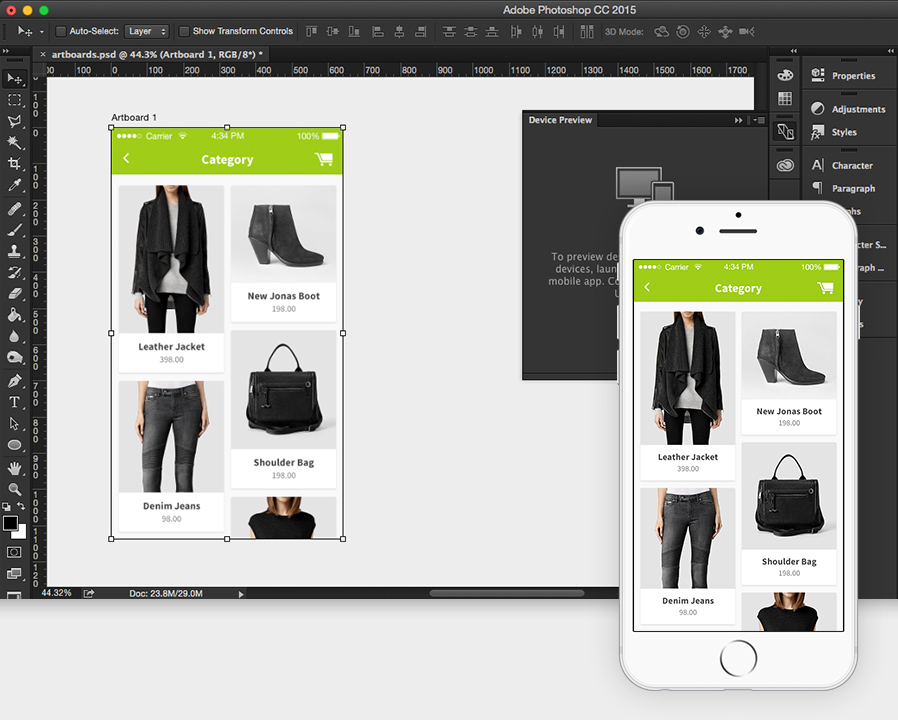Select the Zoom tool
The width and height of the screenshot is (898, 720).
[14, 490]
